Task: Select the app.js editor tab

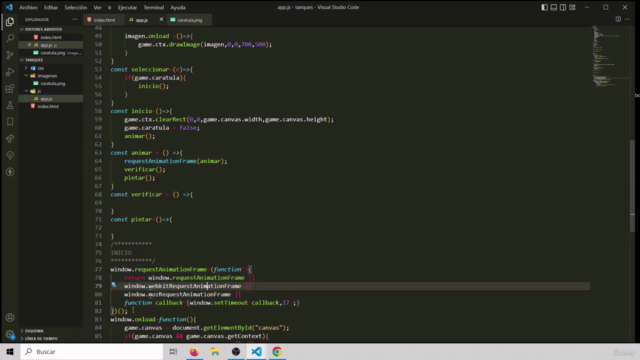Action: tap(141, 20)
